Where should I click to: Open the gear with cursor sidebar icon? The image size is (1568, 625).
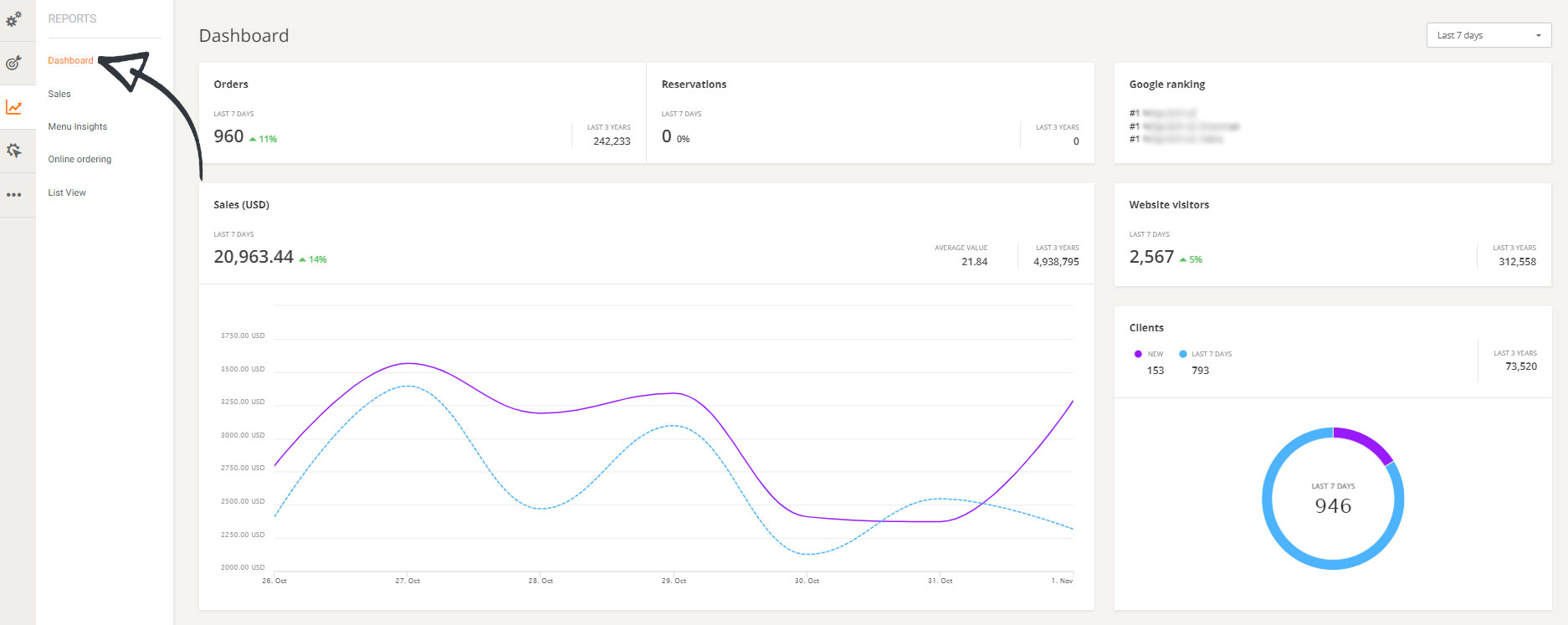point(14,151)
